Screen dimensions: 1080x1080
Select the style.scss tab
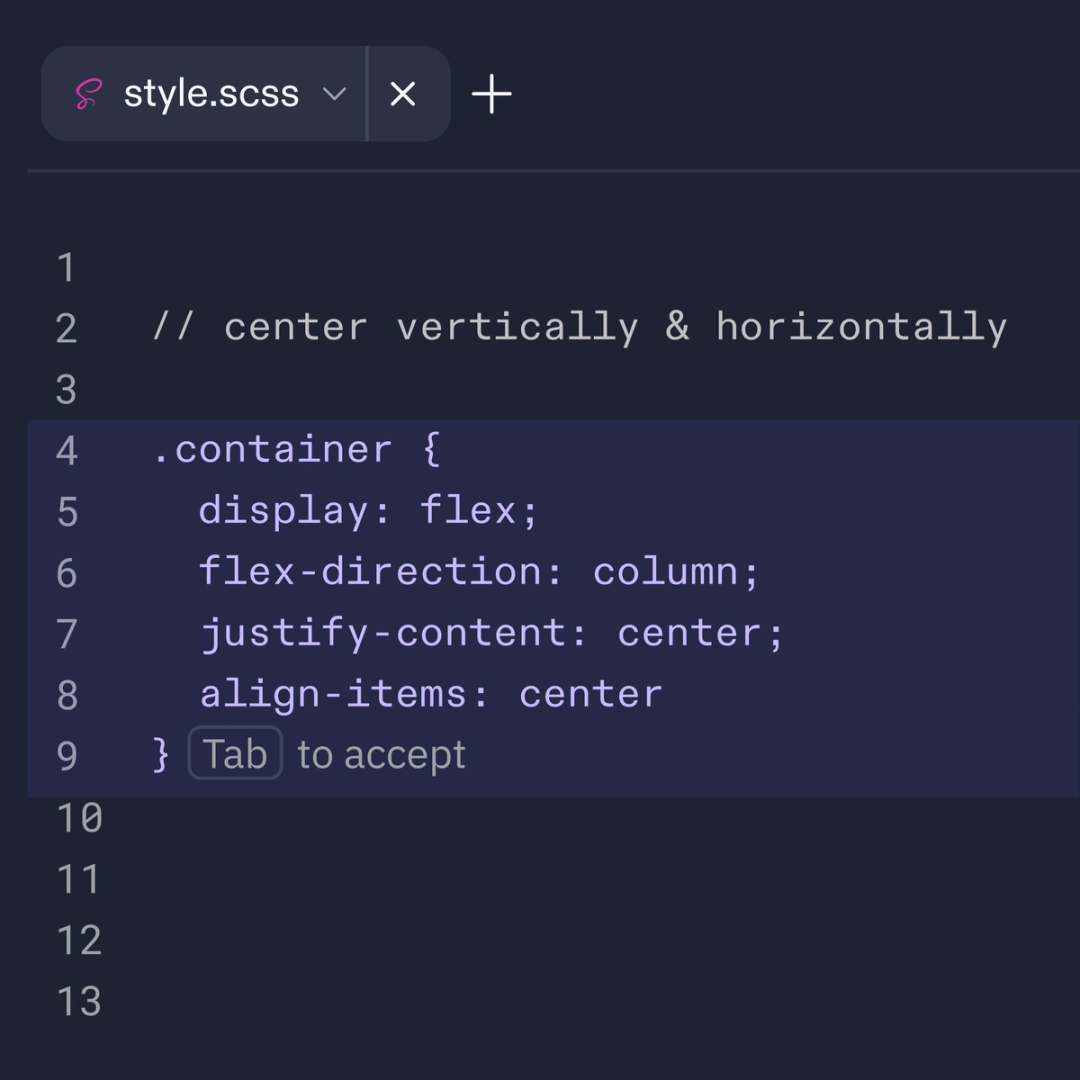[210, 93]
